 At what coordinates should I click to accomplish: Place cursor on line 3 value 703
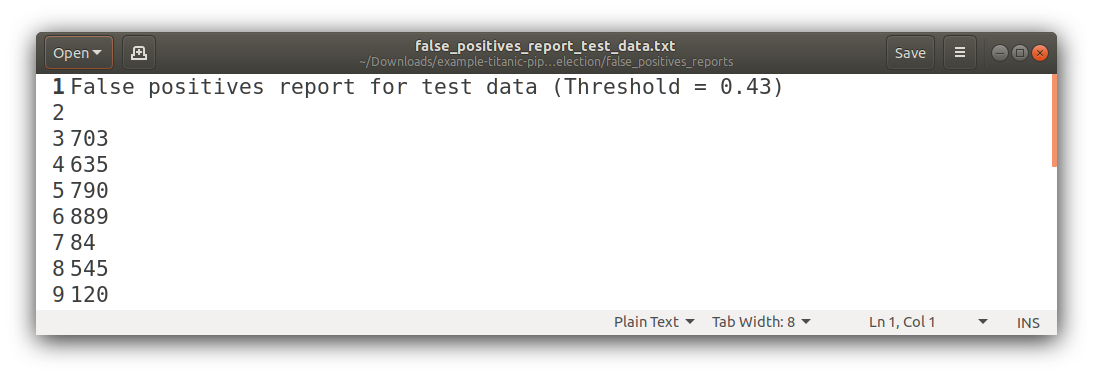click(x=89, y=138)
